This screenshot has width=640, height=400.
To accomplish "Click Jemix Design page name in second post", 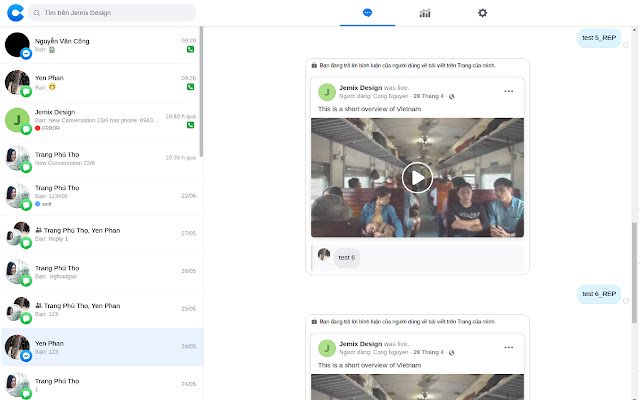I will [x=360, y=344].
